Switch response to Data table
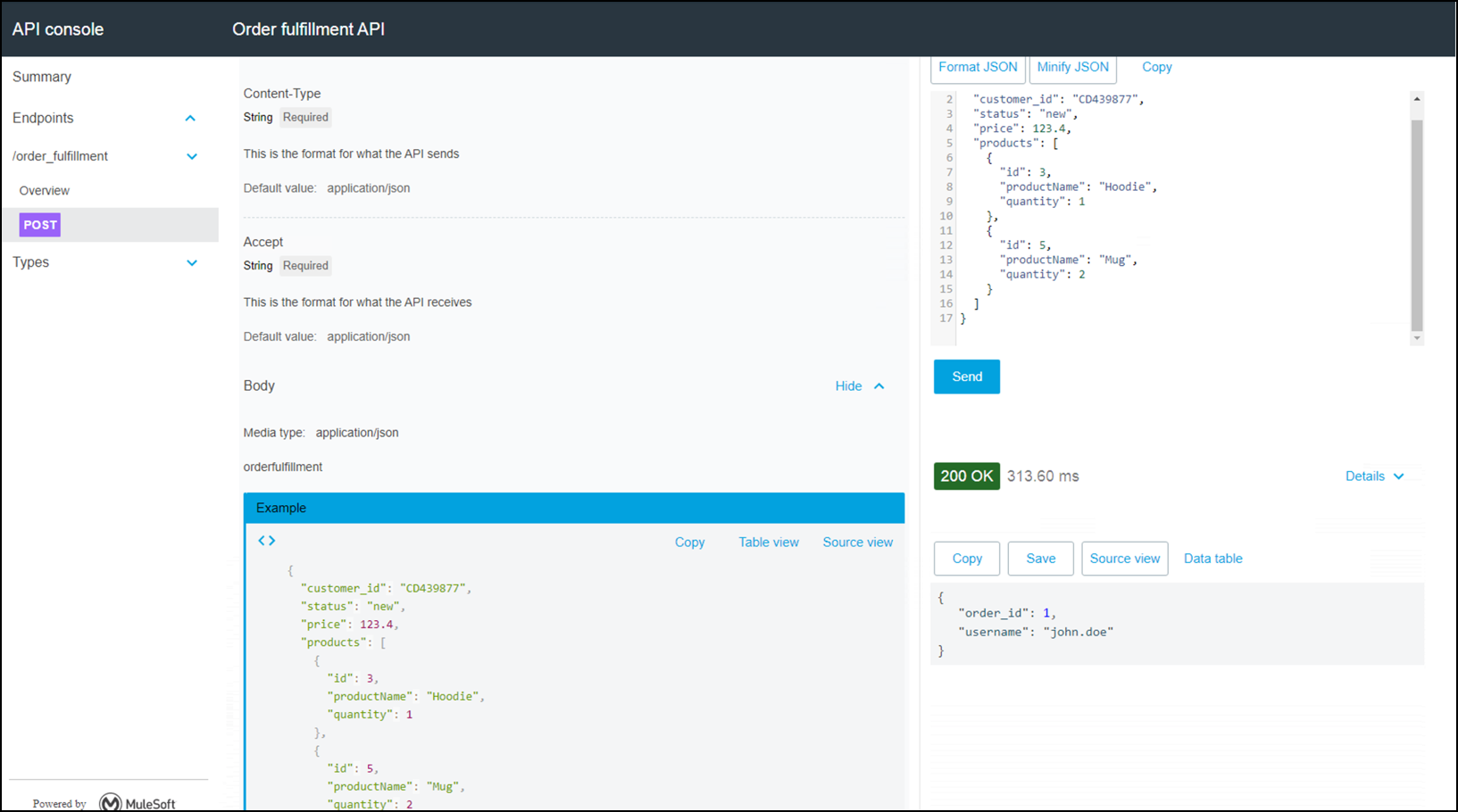Viewport: 1458px width, 812px height. (x=1213, y=559)
